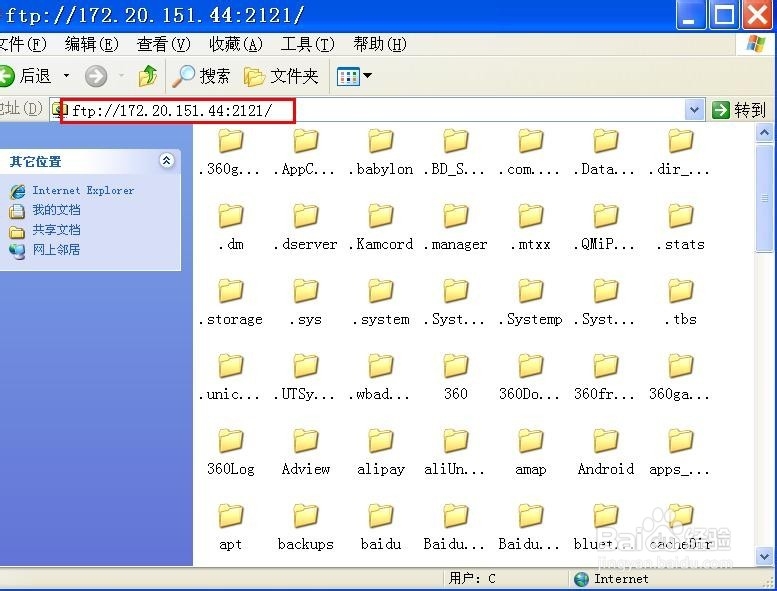Open the Internet Explorer link

pos(72,191)
